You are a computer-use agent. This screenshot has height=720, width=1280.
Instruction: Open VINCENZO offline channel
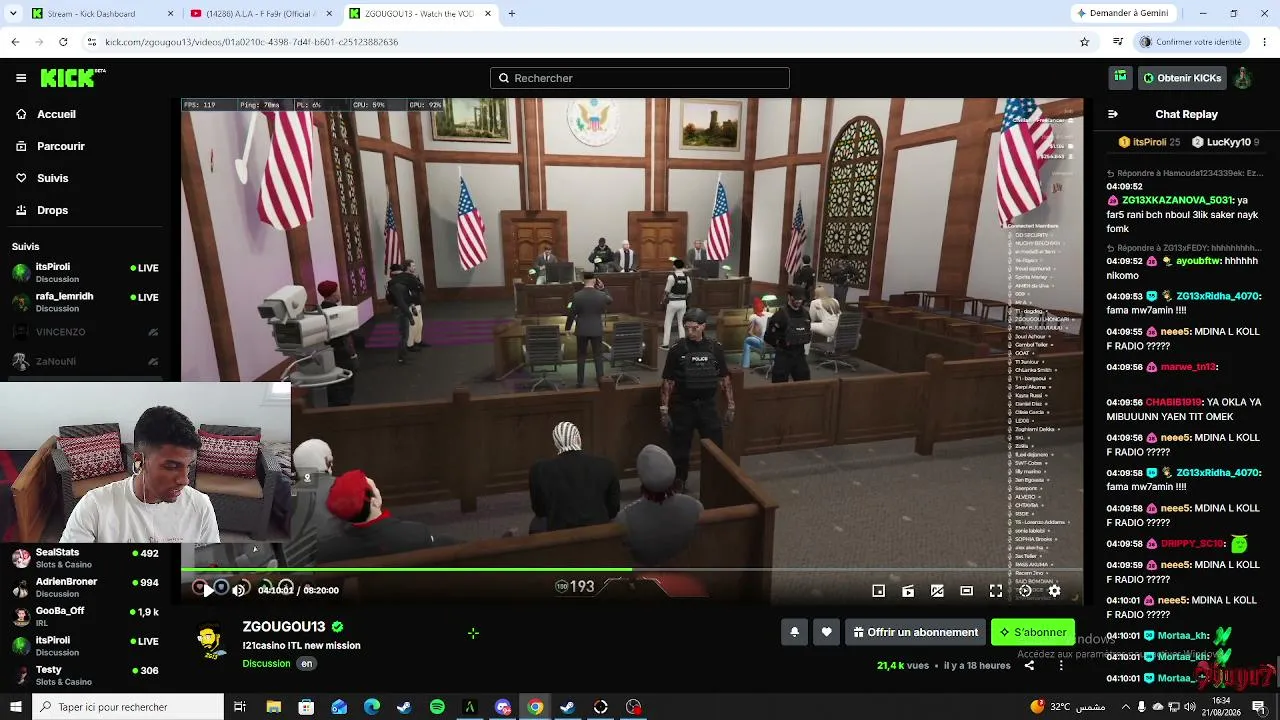(x=86, y=332)
